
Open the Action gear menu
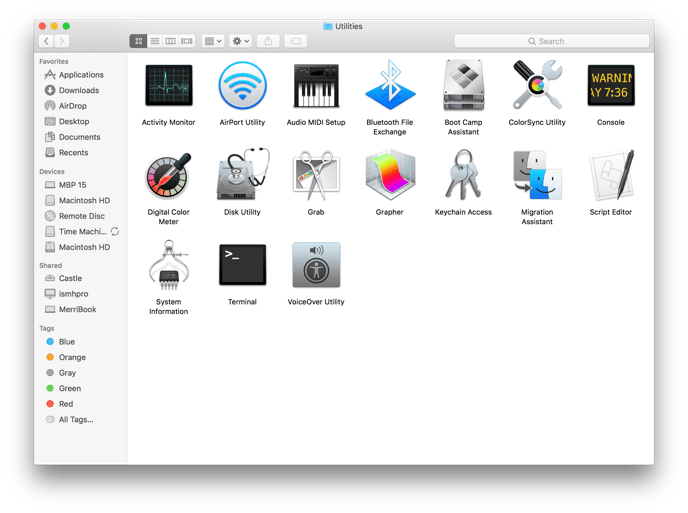240,41
